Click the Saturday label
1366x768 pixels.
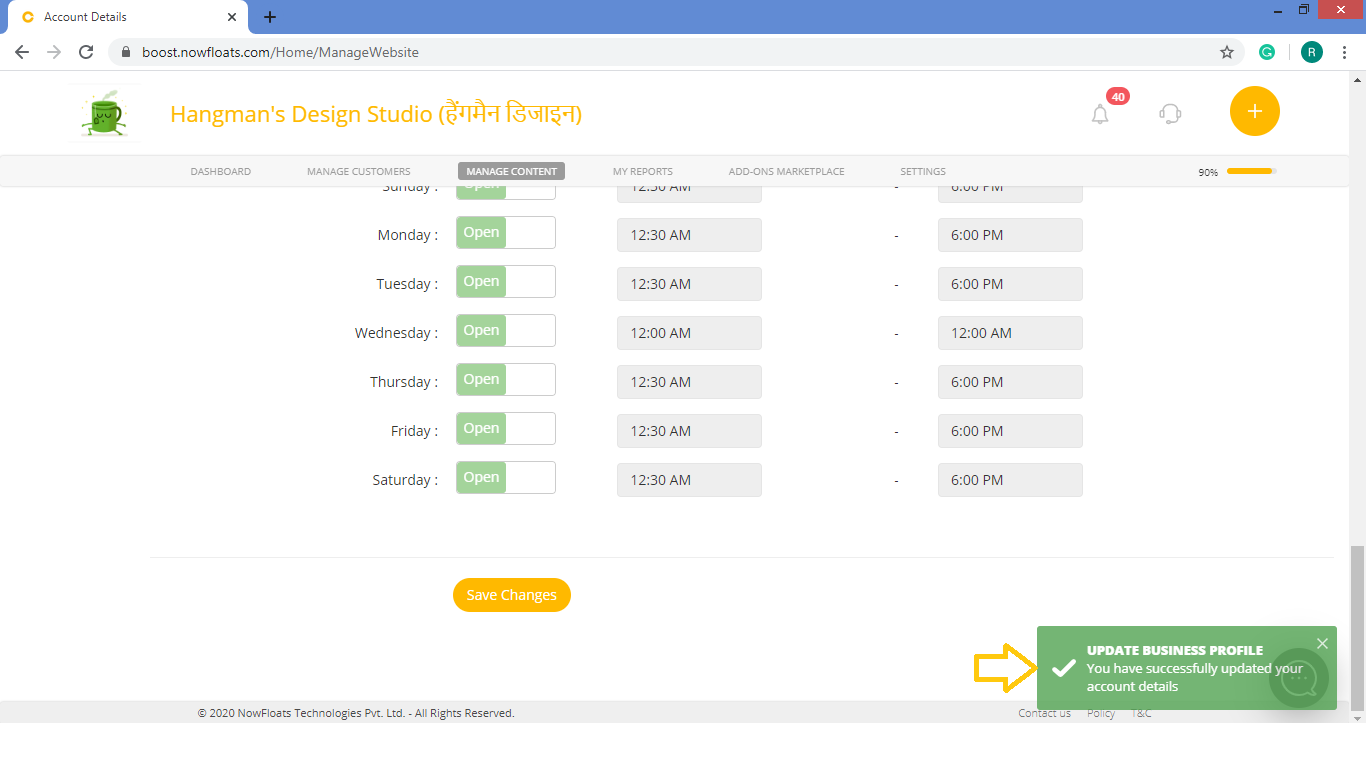tap(405, 480)
